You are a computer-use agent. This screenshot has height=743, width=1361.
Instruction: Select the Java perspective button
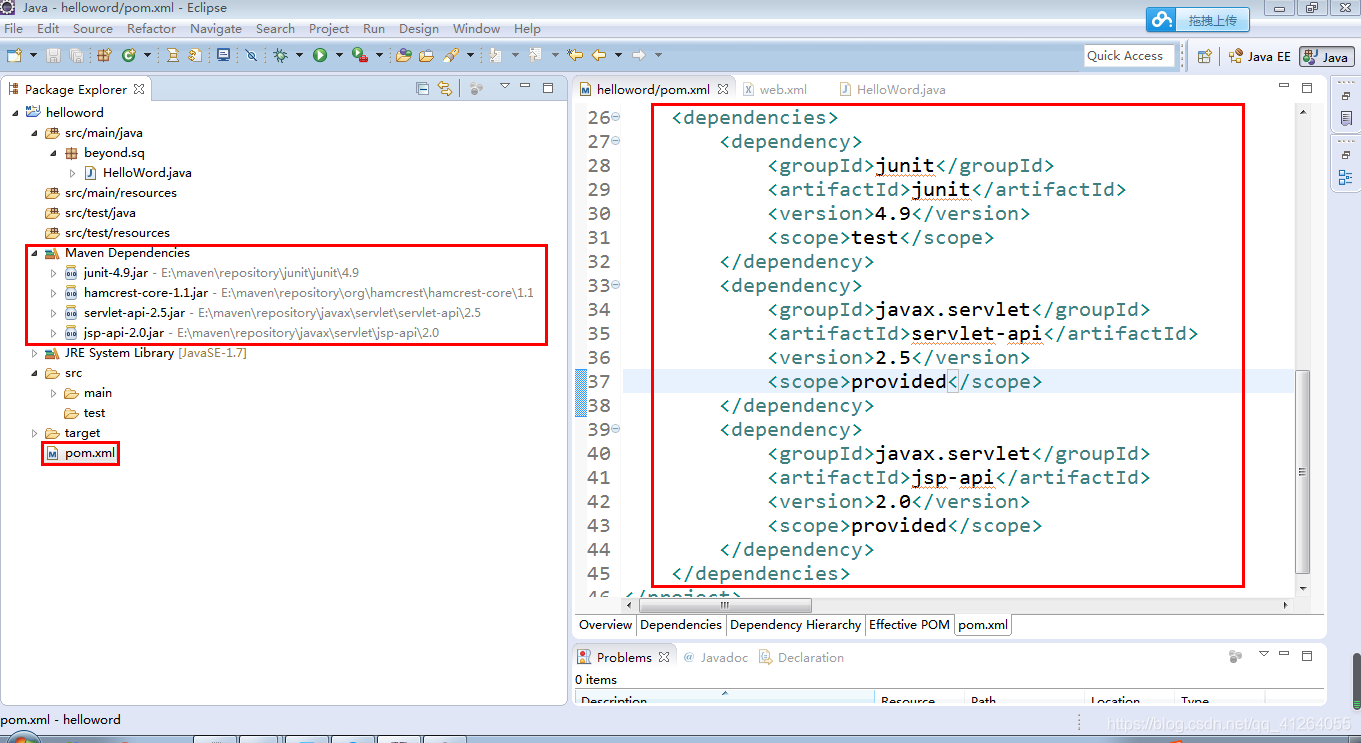pyautogui.click(x=1327, y=57)
